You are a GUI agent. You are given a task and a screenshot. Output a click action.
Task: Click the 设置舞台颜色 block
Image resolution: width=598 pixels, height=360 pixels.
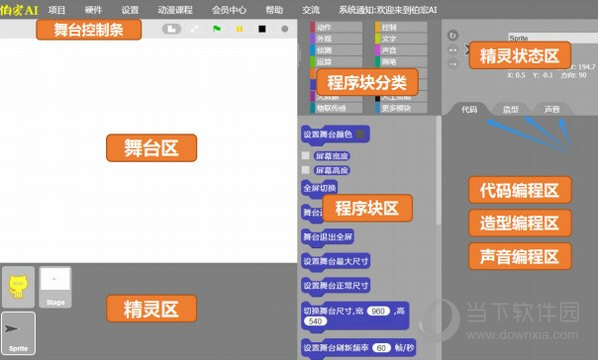tap(335, 135)
